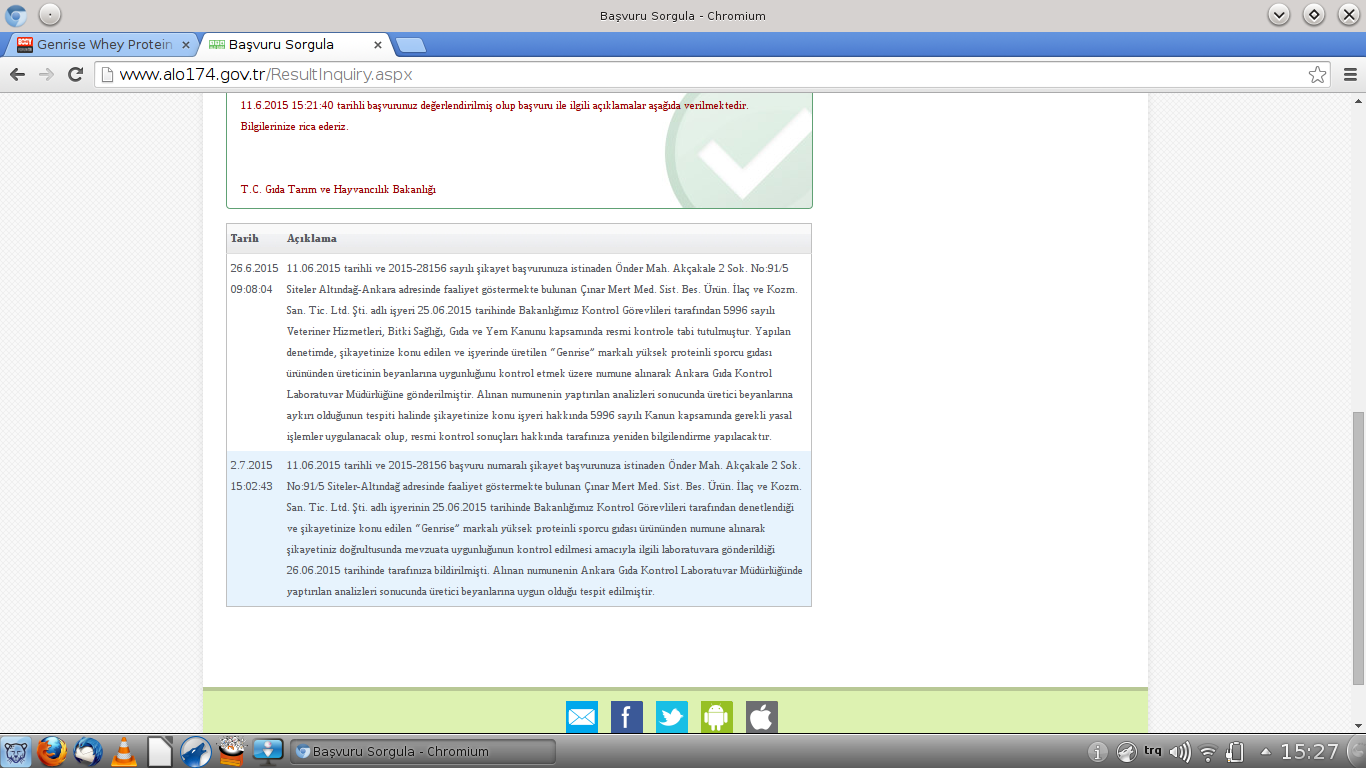Open the Apple app icon in the footer

[x=762, y=717]
